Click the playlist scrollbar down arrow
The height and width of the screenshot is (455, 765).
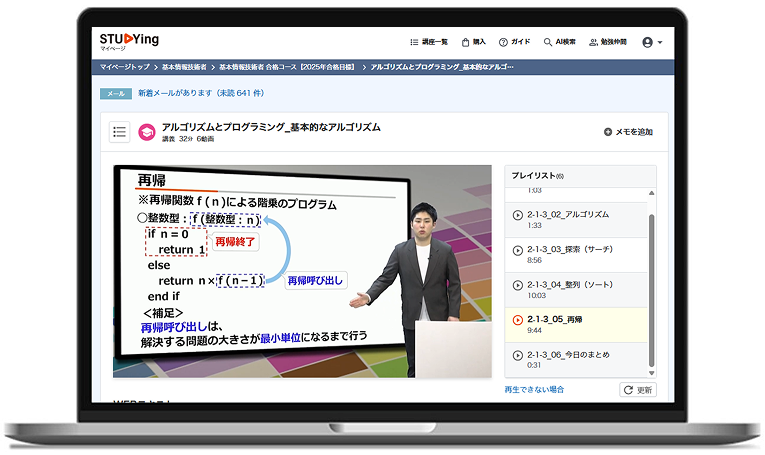651,373
